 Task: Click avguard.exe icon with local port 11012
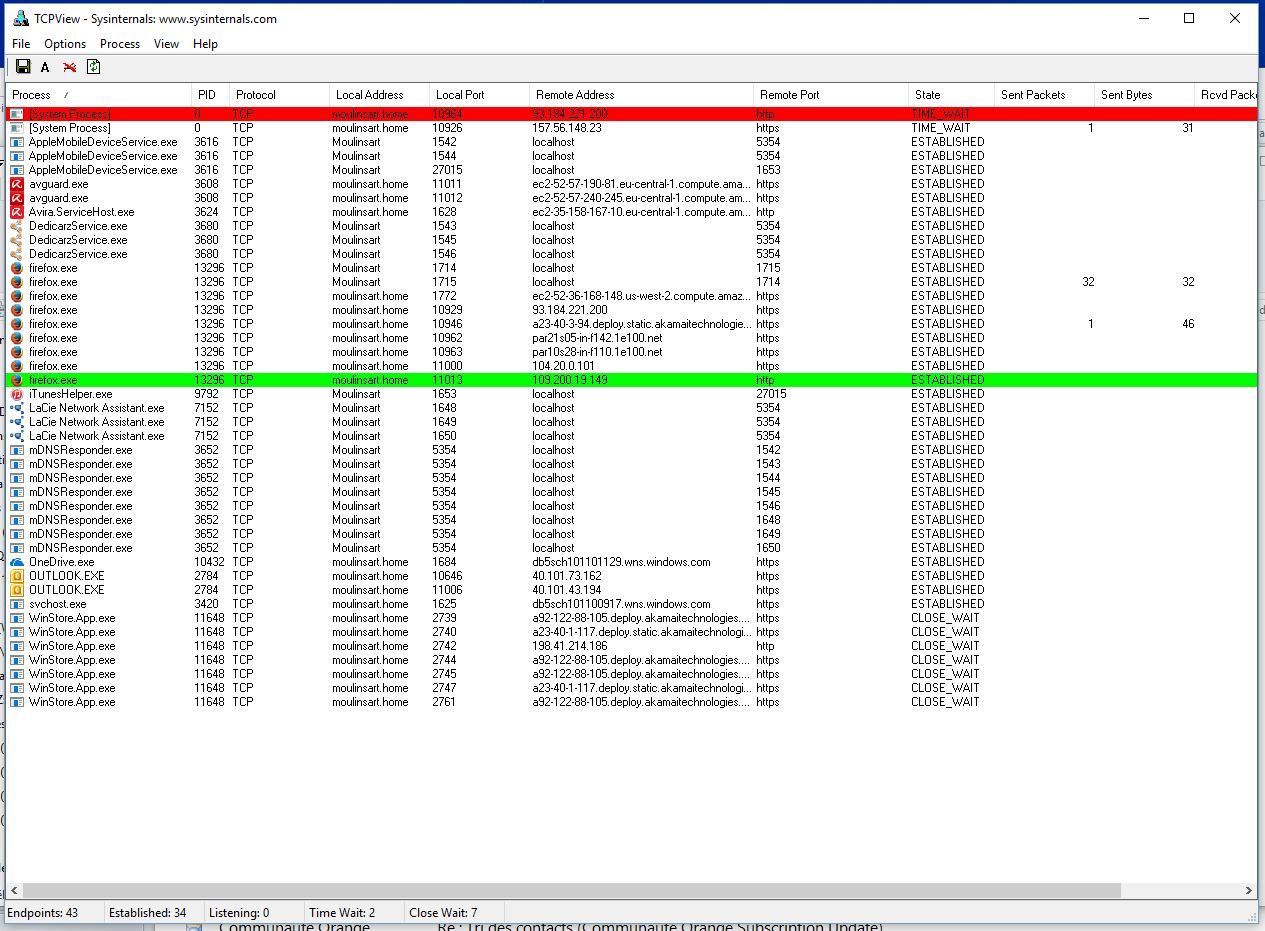(x=17, y=198)
